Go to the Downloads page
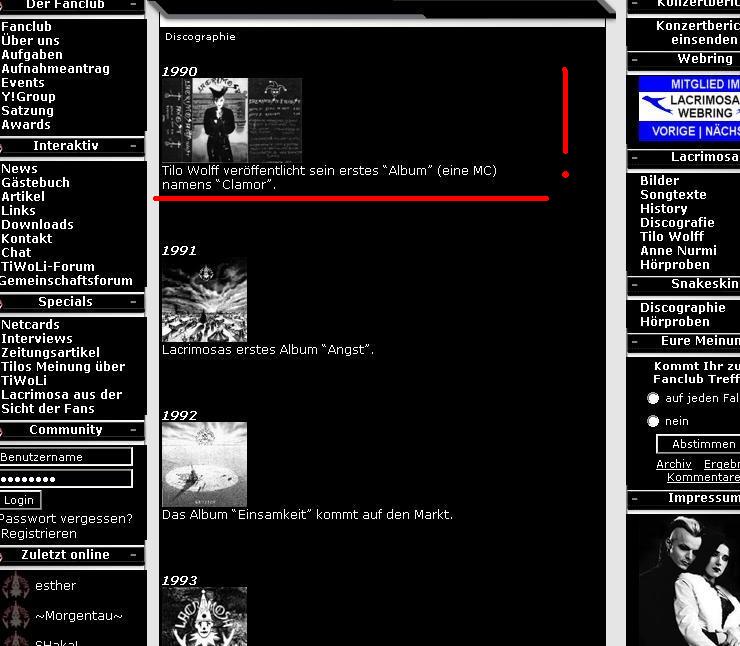This screenshot has width=740, height=646. point(37,225)
